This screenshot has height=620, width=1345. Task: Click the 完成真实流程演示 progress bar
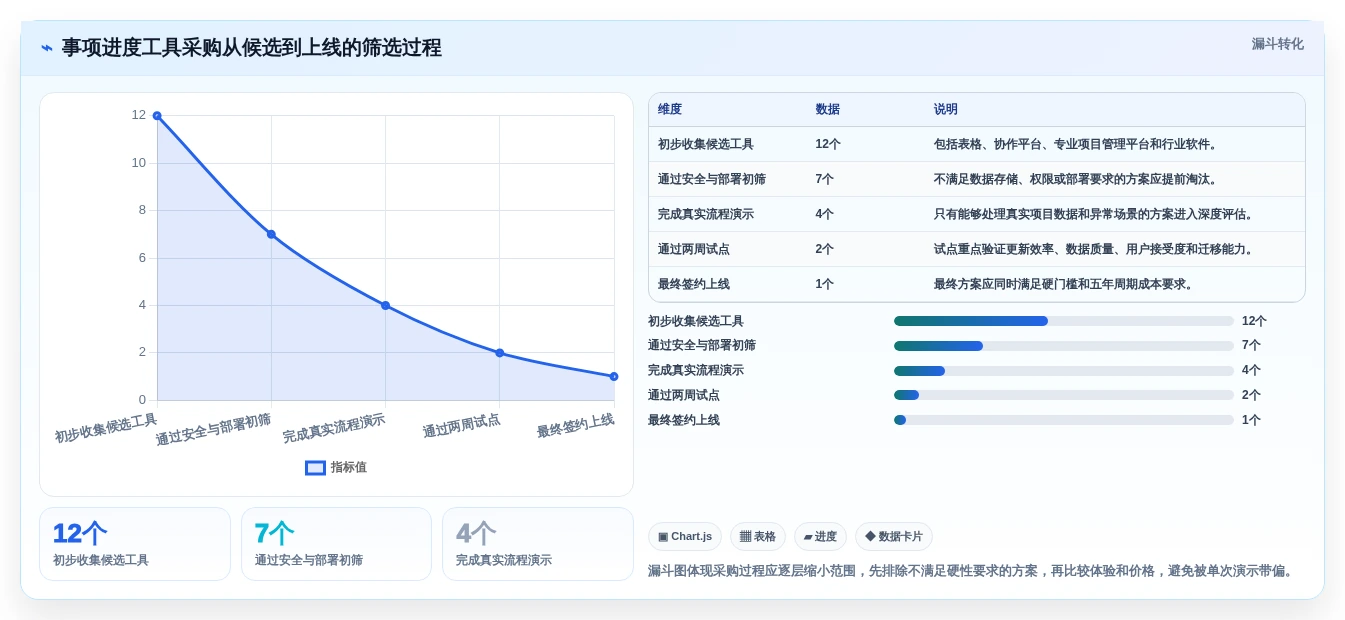point(1064,371)
